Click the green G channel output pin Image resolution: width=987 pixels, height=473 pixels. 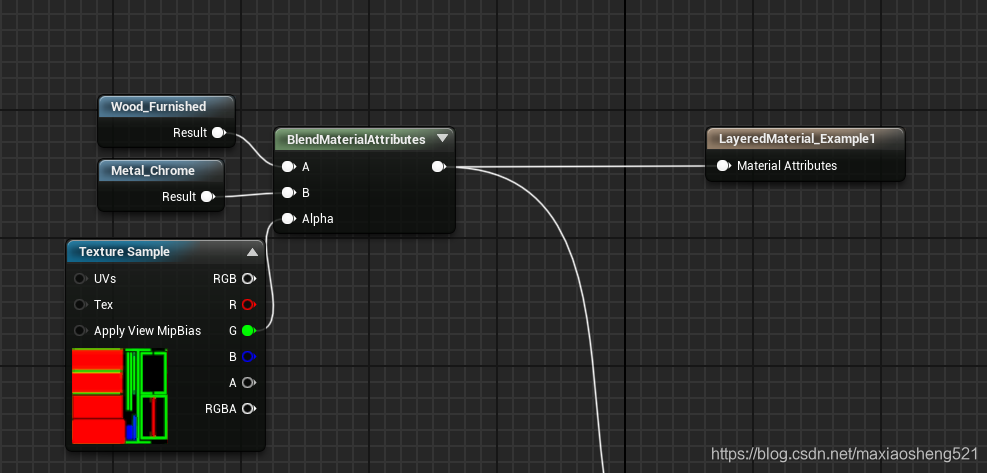249,331
